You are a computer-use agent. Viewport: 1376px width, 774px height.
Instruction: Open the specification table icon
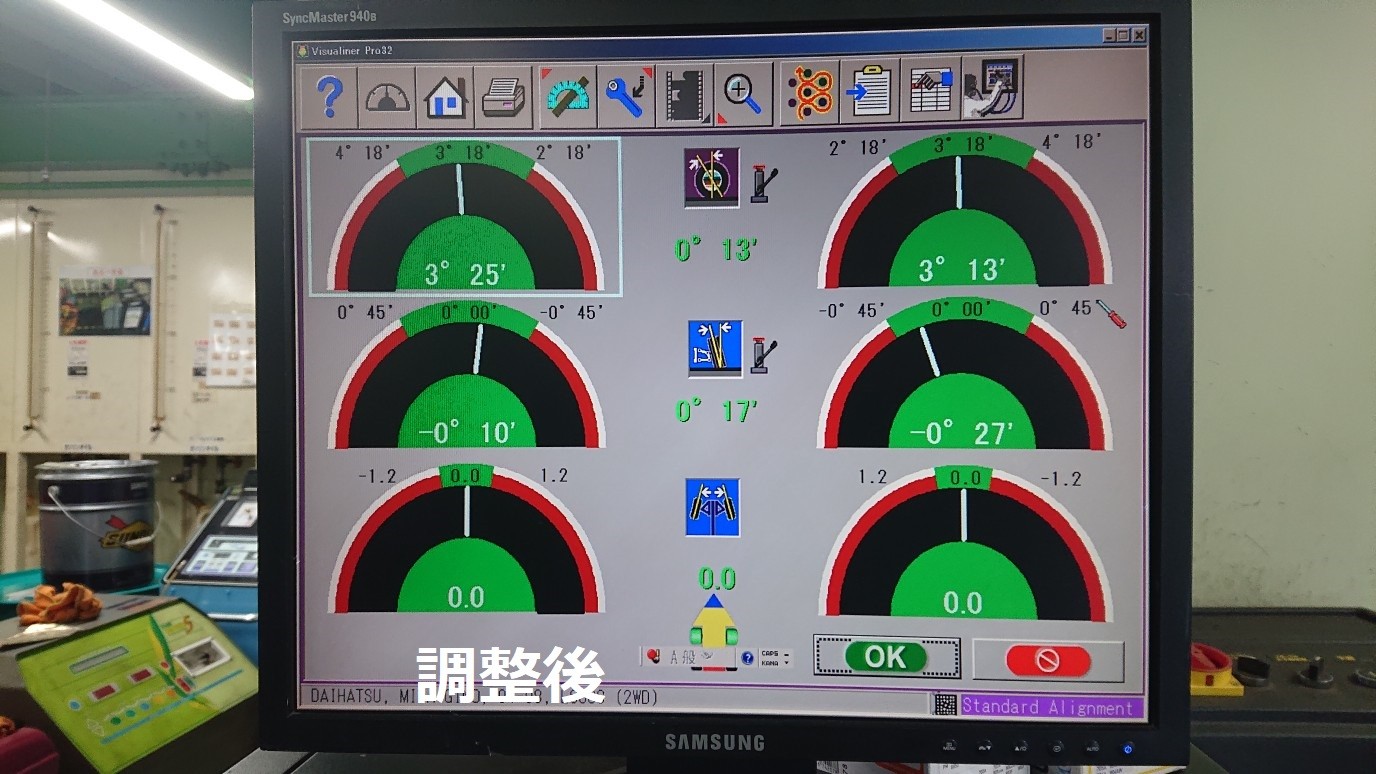tap(930, 92)
